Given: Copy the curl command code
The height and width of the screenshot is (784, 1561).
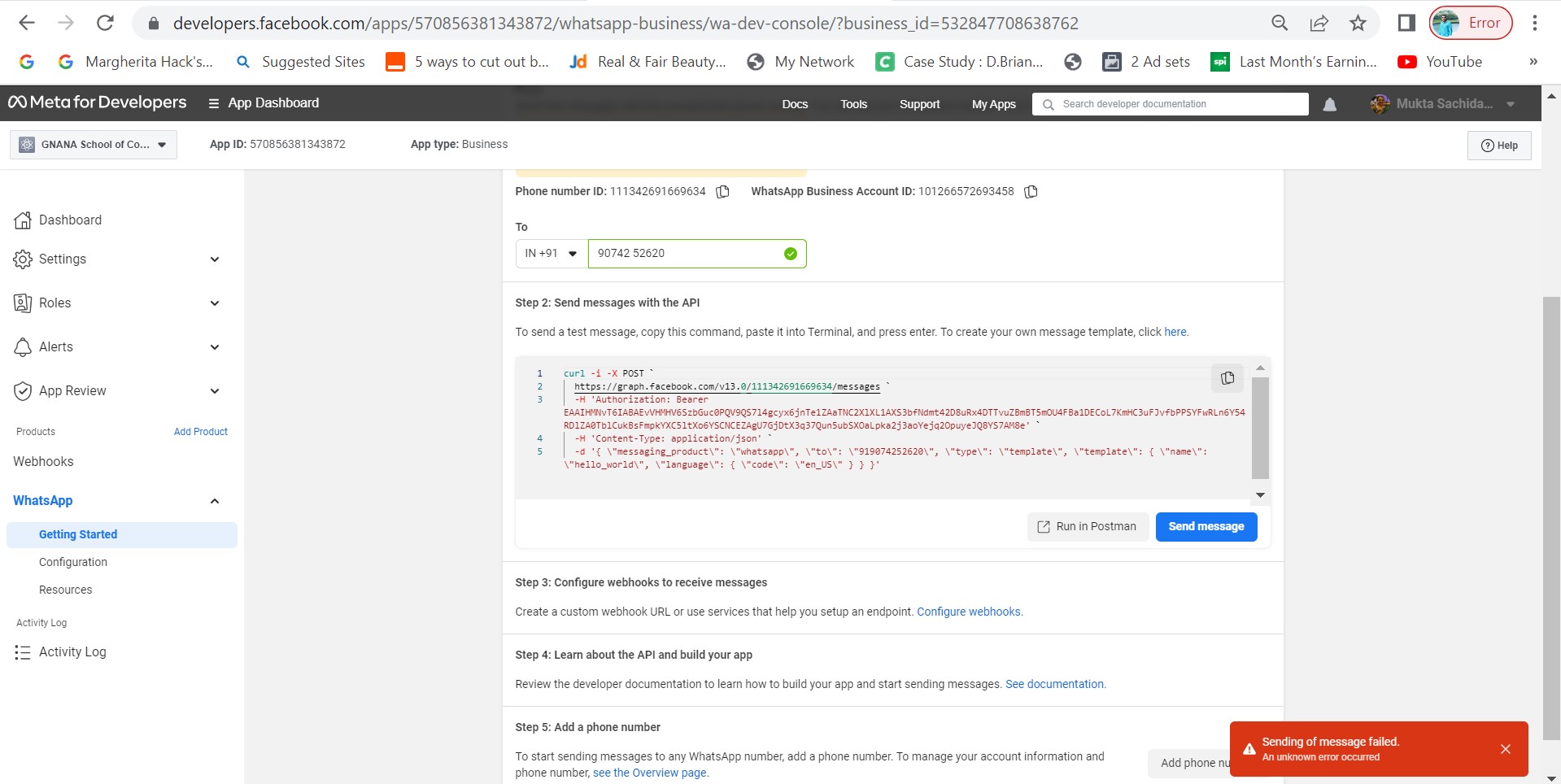Looking at the screenshot, I should click(x=1227, y=378).
